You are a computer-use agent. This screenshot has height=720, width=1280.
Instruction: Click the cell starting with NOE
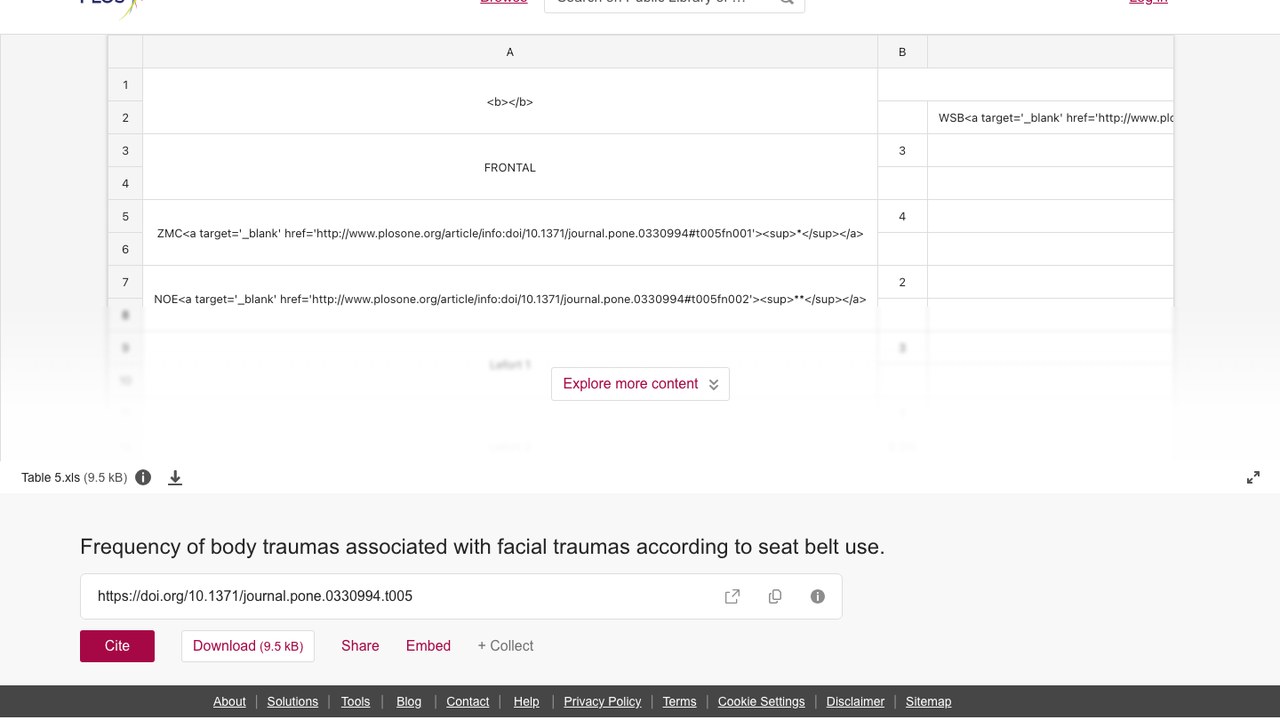tap(510, 299)
